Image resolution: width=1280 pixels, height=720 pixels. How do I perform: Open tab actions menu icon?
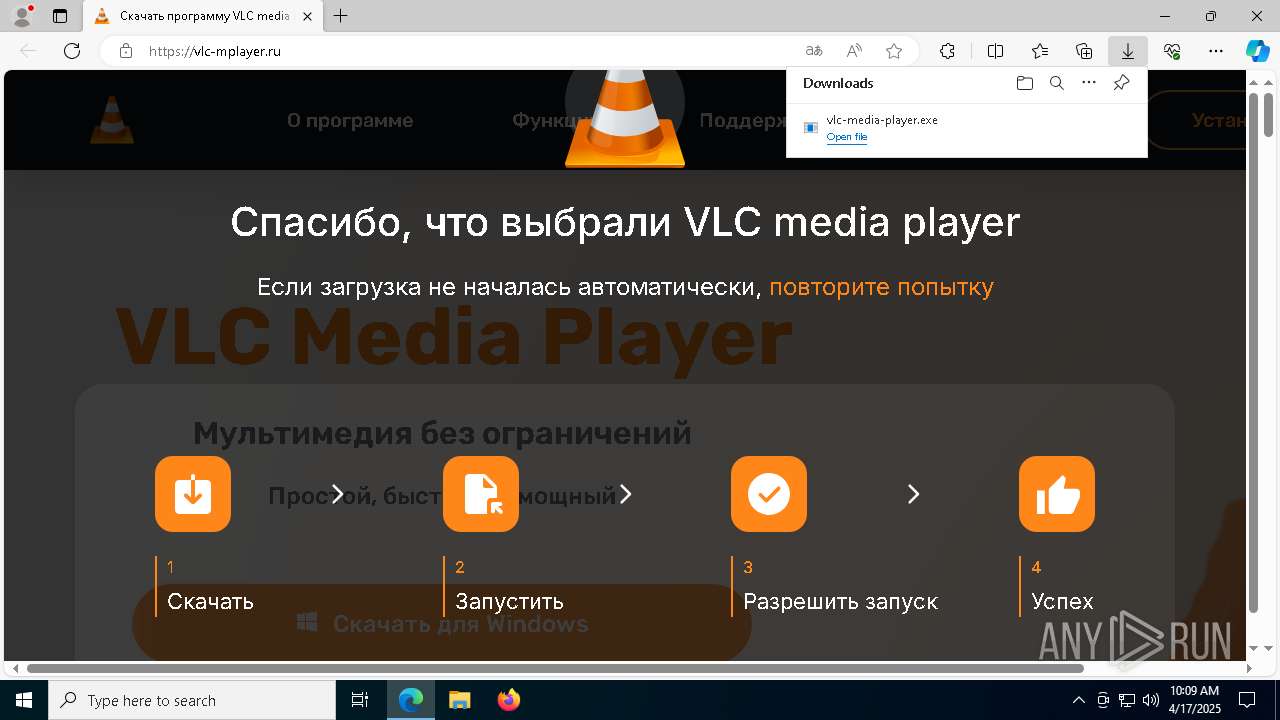click(60, 16)
